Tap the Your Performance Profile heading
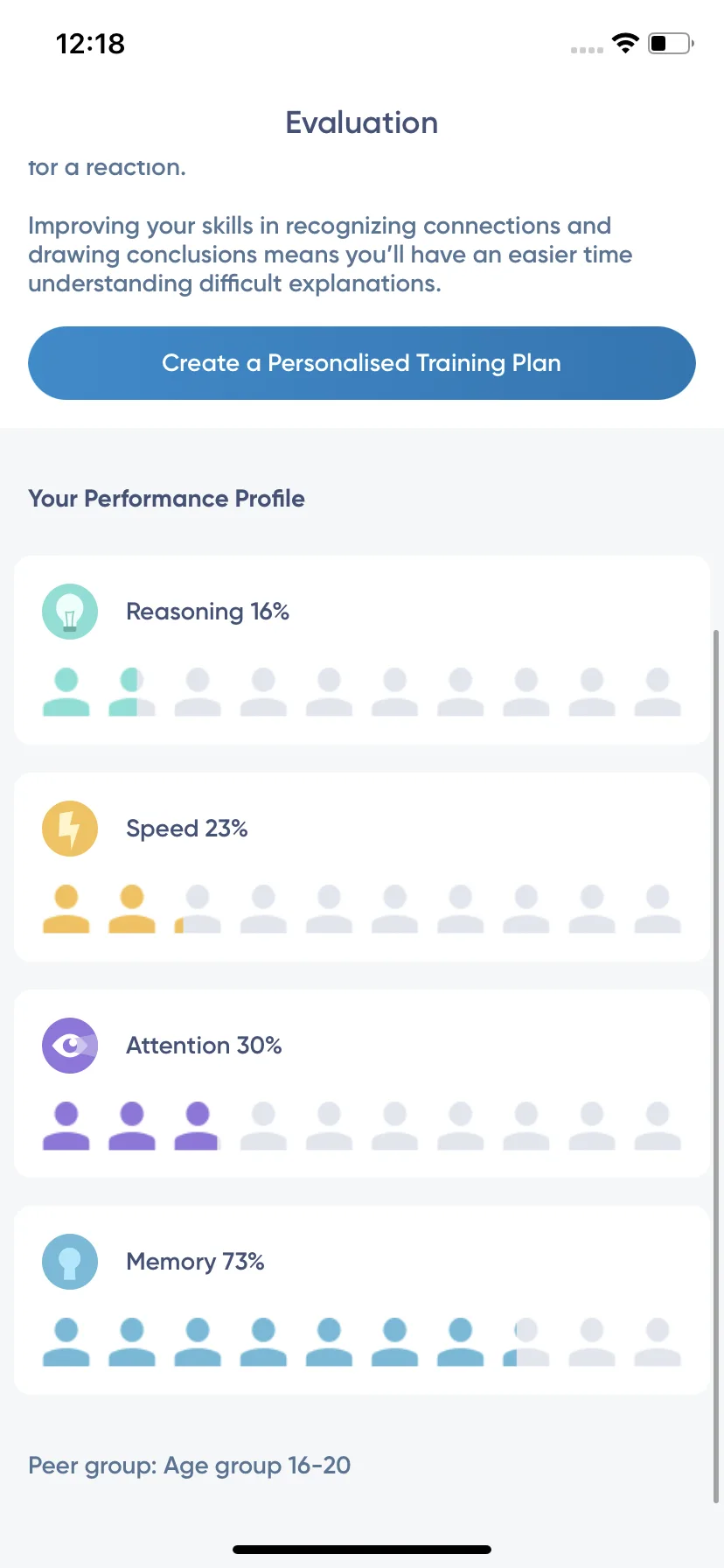 pyautogui.click(x=167, y=499)
